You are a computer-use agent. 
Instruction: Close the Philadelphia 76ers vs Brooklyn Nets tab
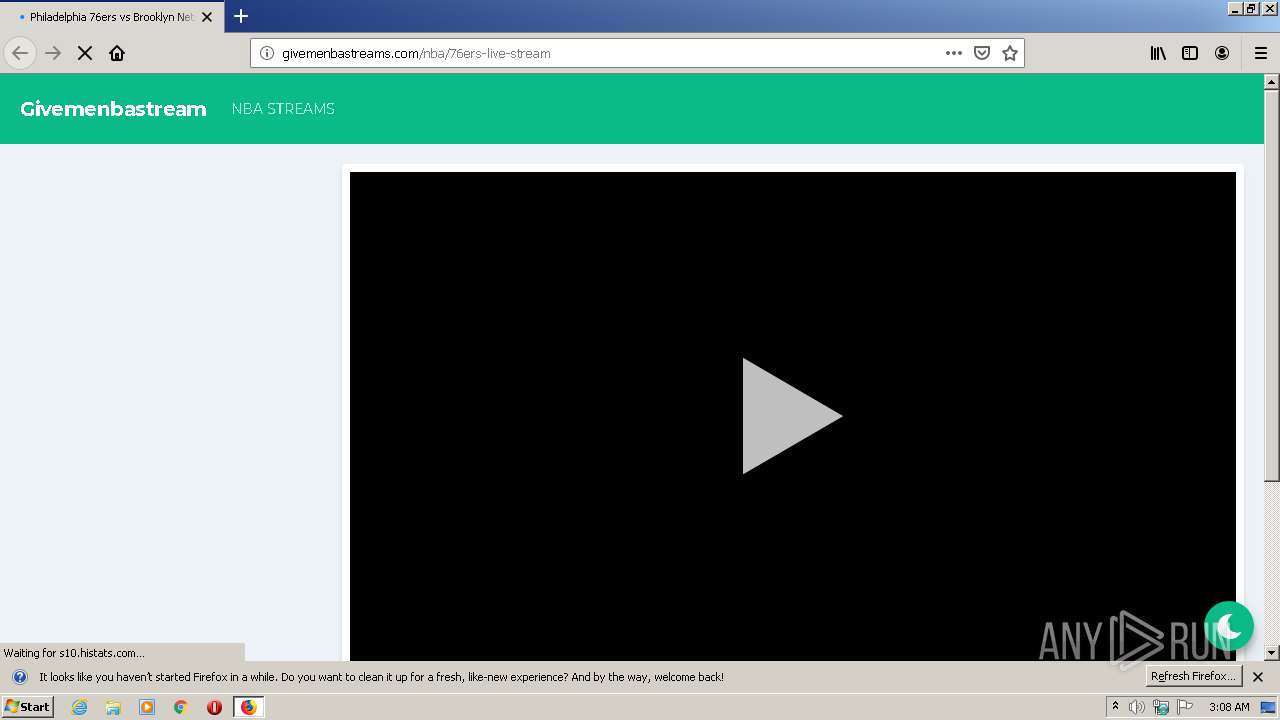click(x=207, y=17)
